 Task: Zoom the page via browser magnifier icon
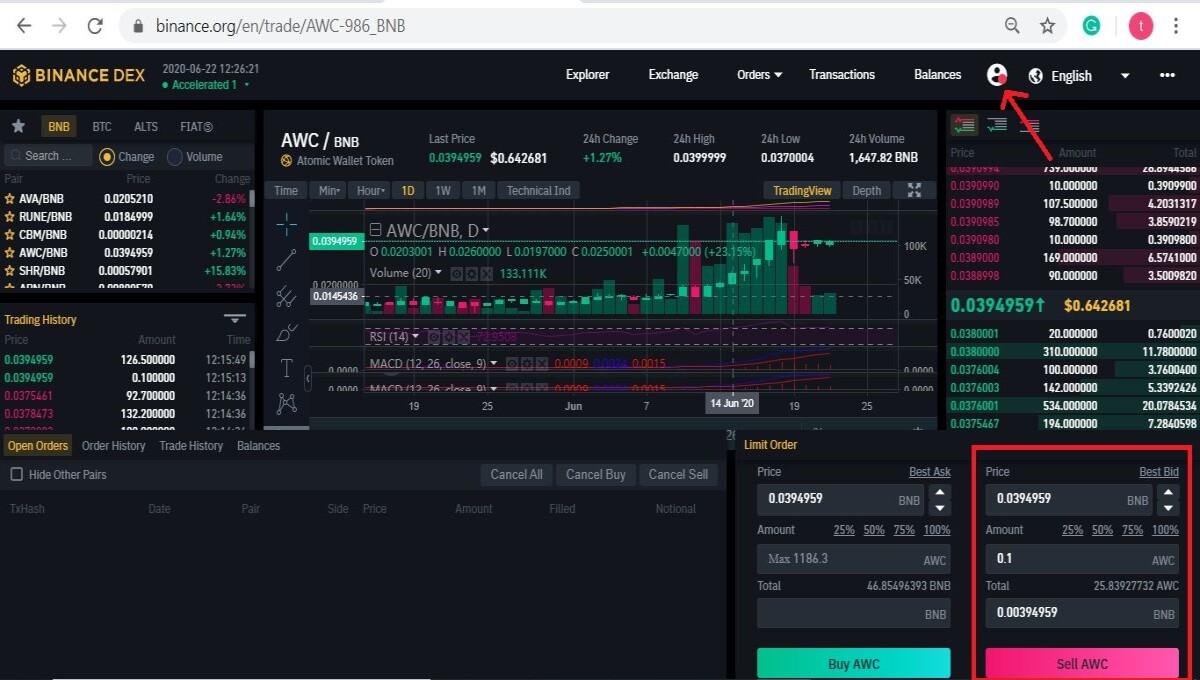(1012, 26)
